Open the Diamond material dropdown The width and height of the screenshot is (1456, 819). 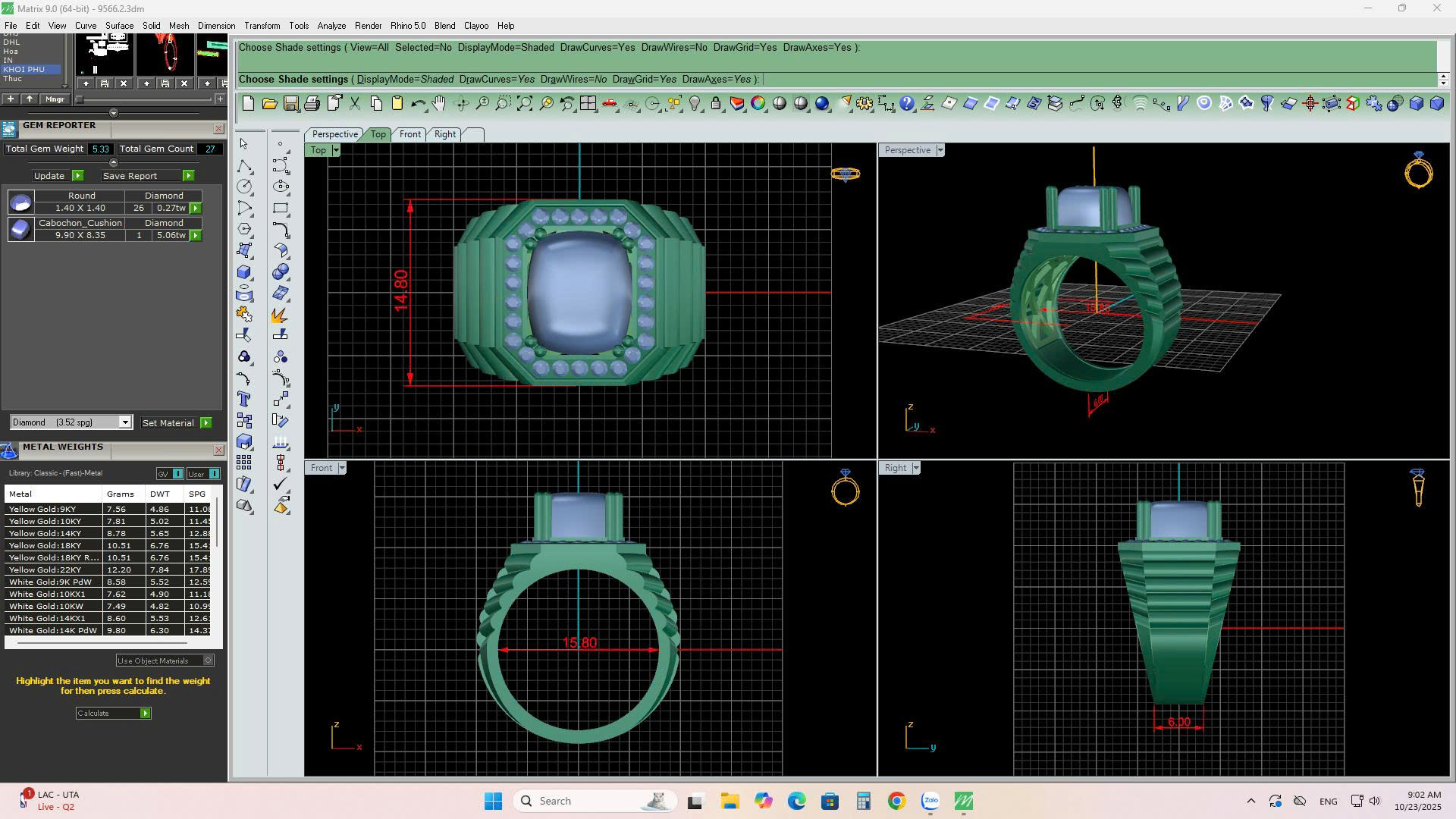coord(125,423)
